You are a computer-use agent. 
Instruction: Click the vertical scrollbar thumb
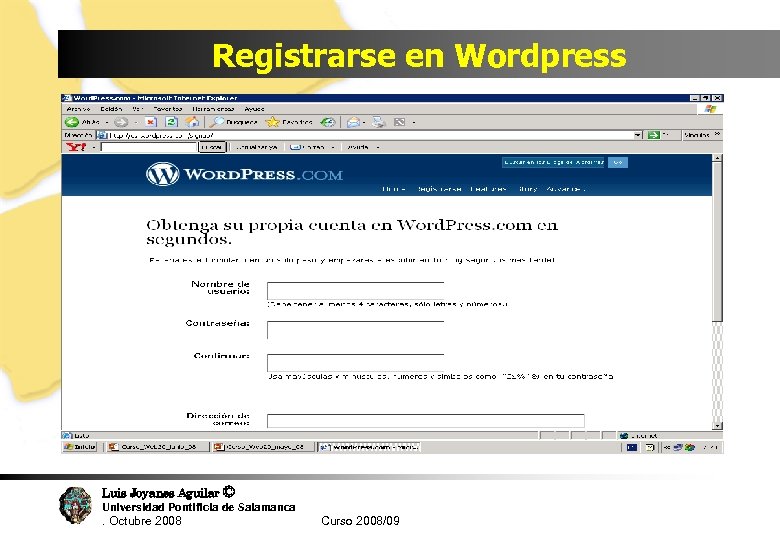coord(717,242)
